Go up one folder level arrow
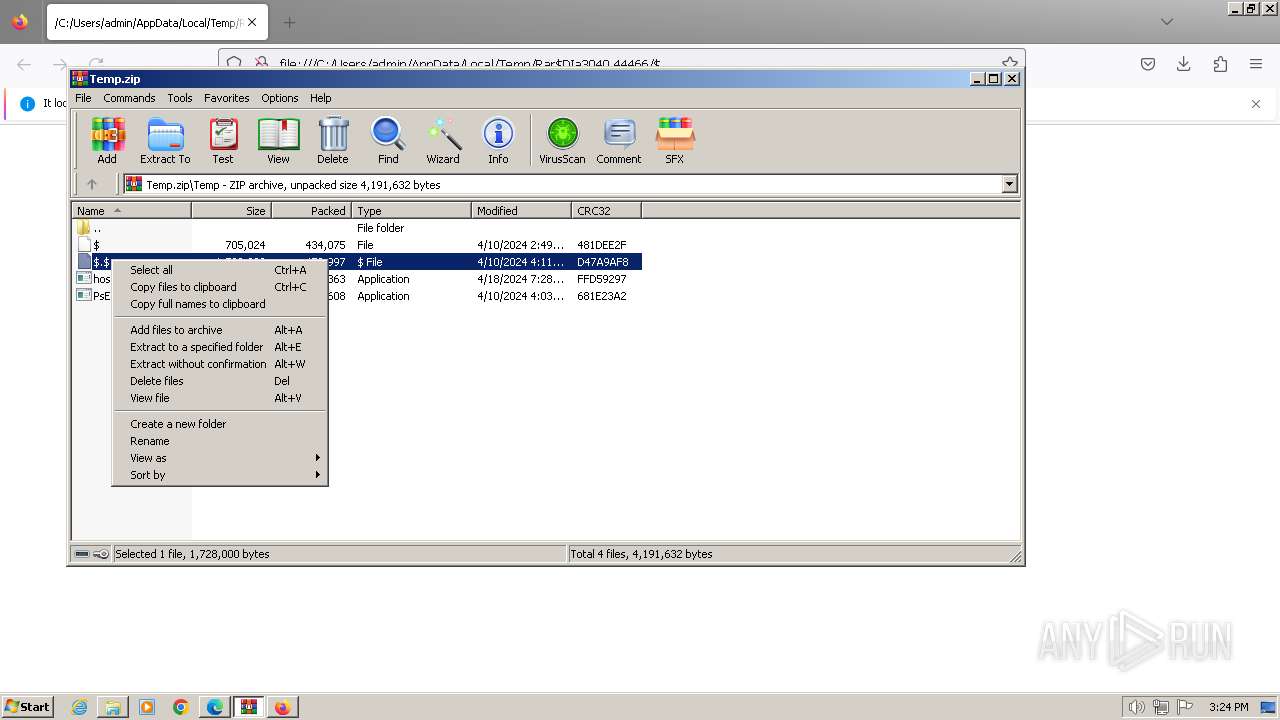Viewport: 1280px width, 720px height. (92, 184)
